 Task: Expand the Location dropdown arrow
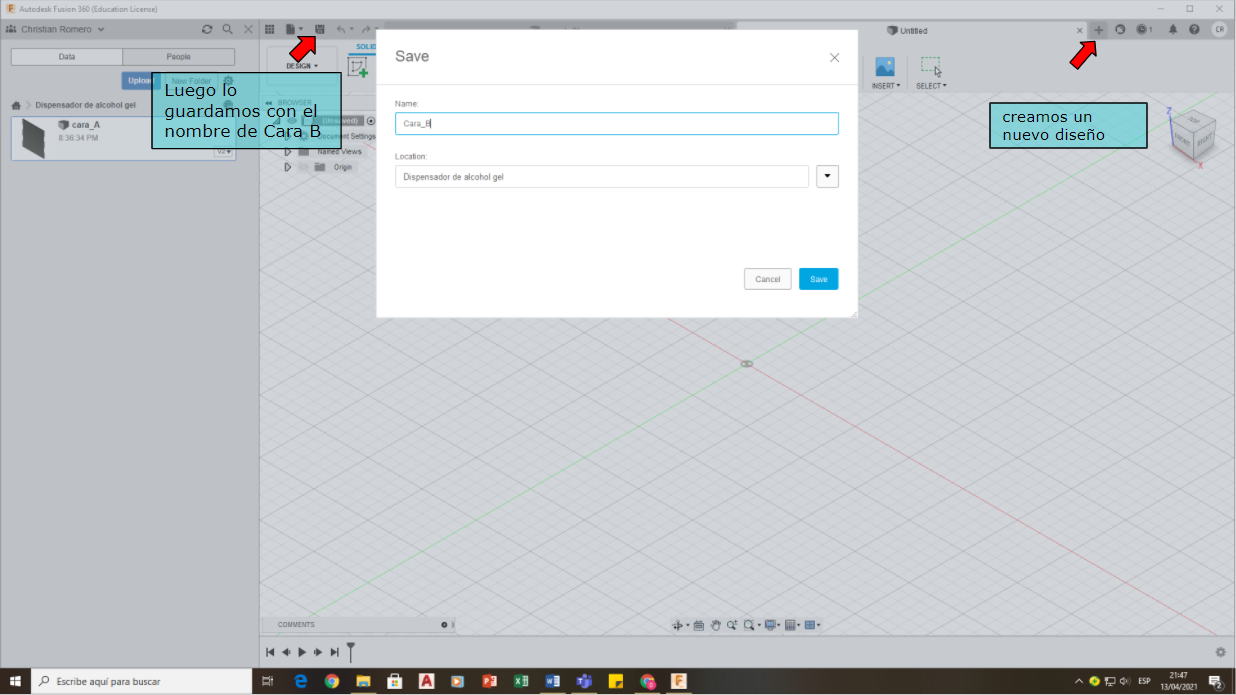828,177
